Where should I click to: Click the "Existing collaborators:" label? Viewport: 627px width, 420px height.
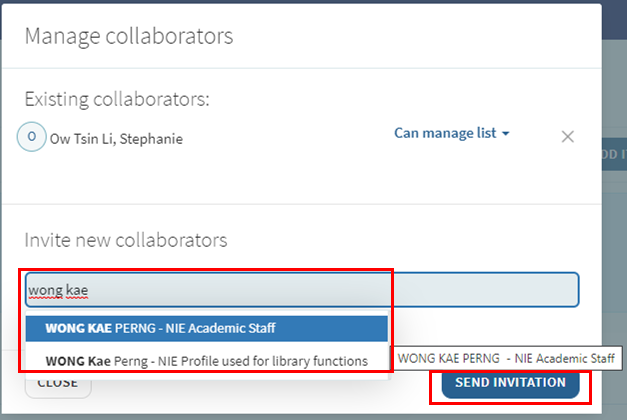point(117,99)
